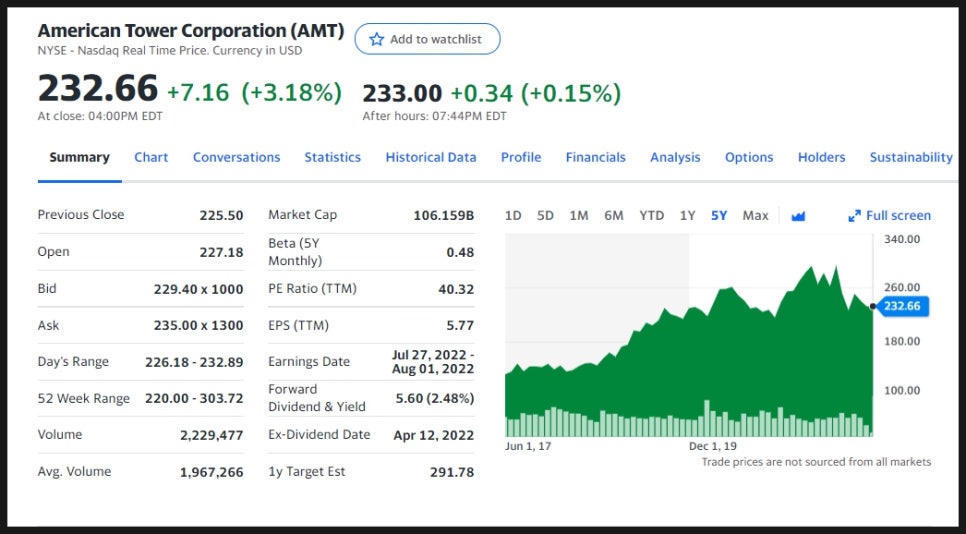
Task: Click the 5.60 (2.48%) dividend yield value
Action: 435,398
